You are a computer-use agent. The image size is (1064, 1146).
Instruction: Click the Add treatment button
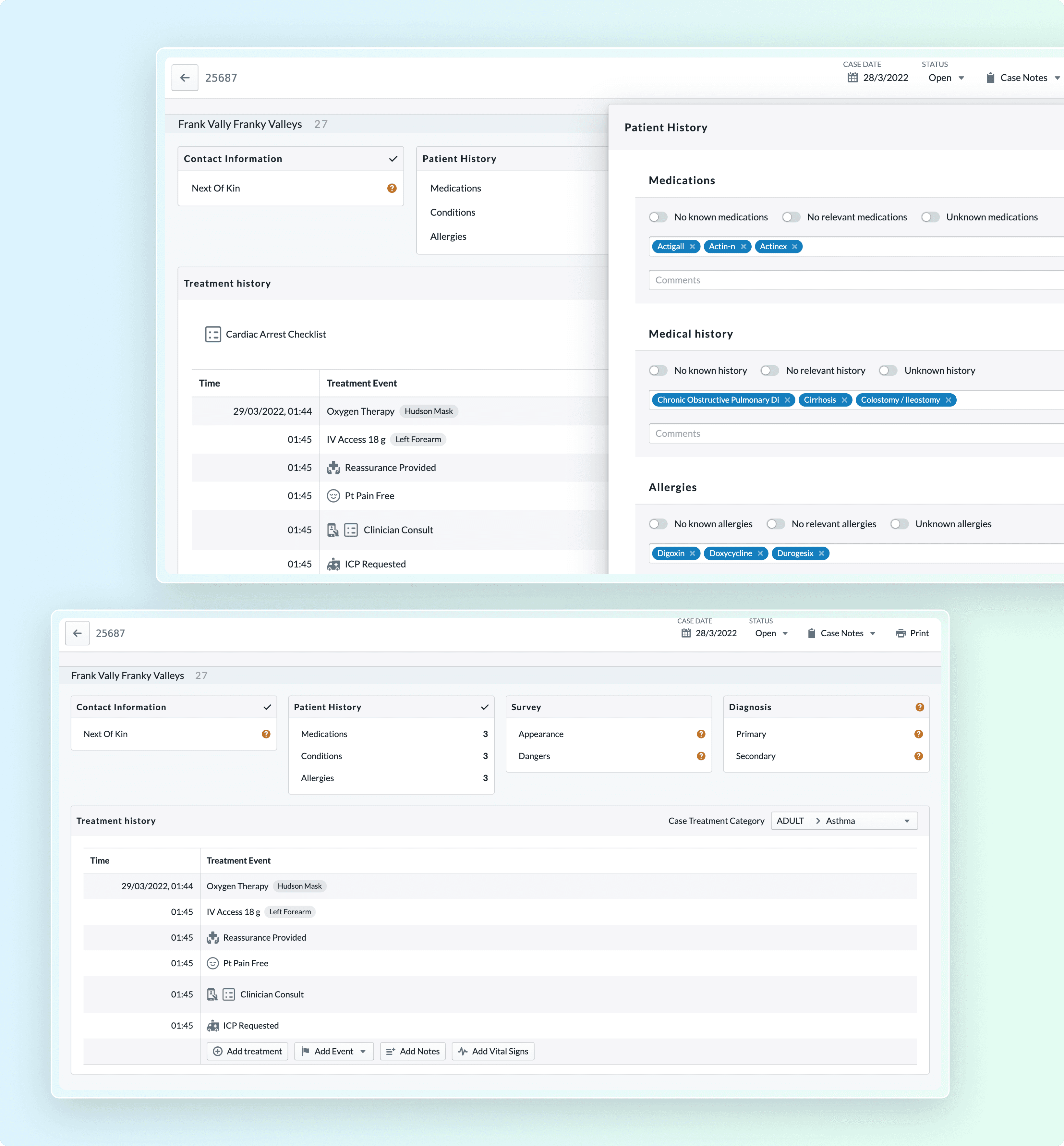[248, 1052]
